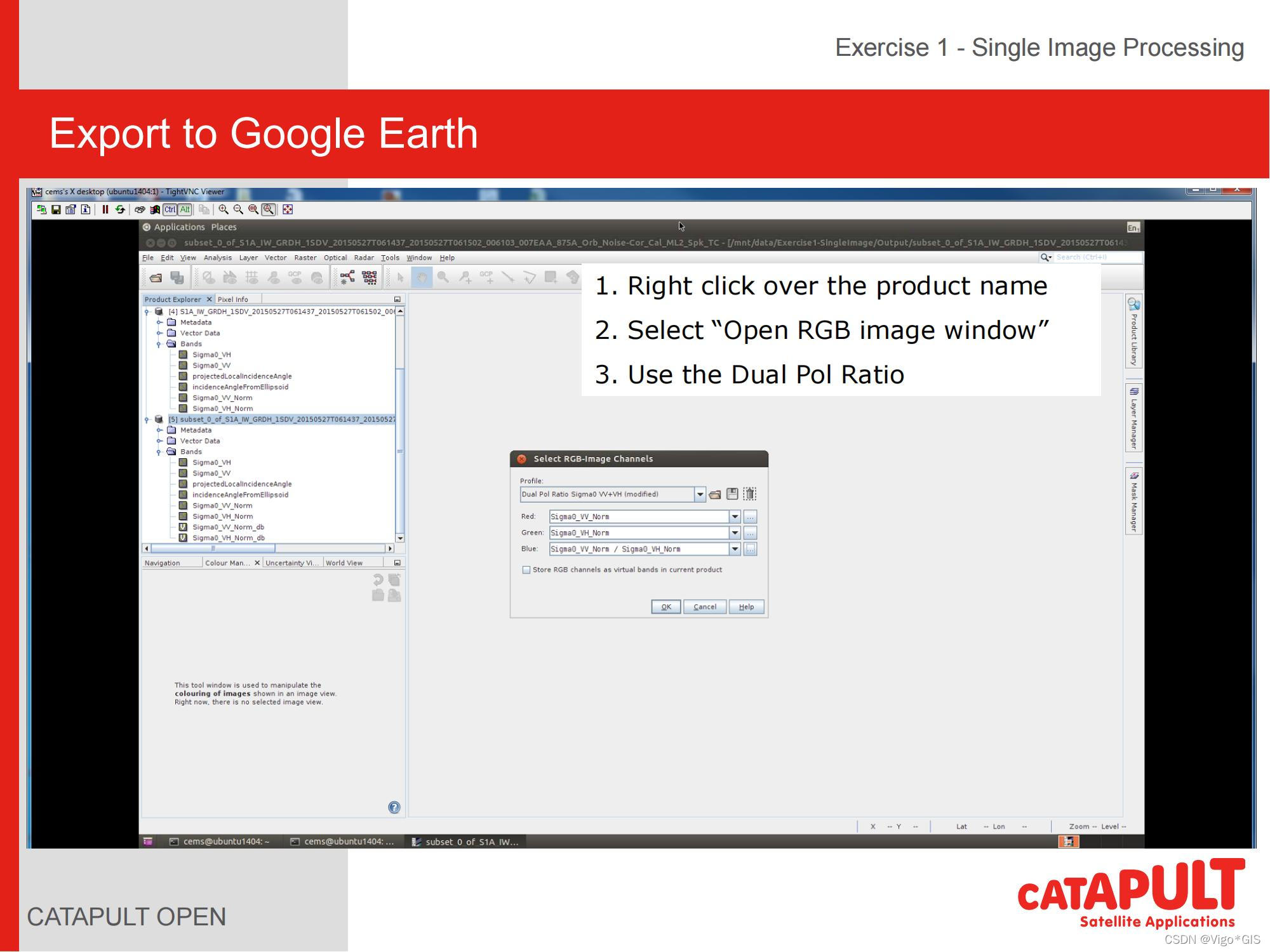The image size is (1270, 952).
Task: Toggle the TightVNC Alt key button
Action: [185, 209]
